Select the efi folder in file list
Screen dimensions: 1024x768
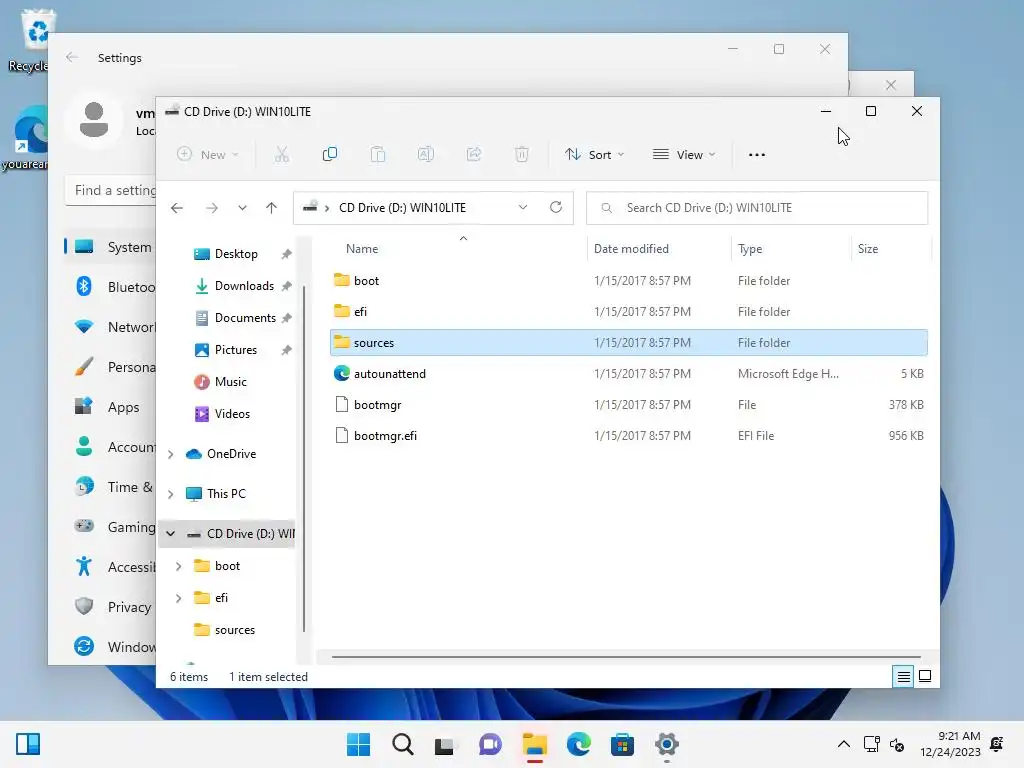point(628,312)
